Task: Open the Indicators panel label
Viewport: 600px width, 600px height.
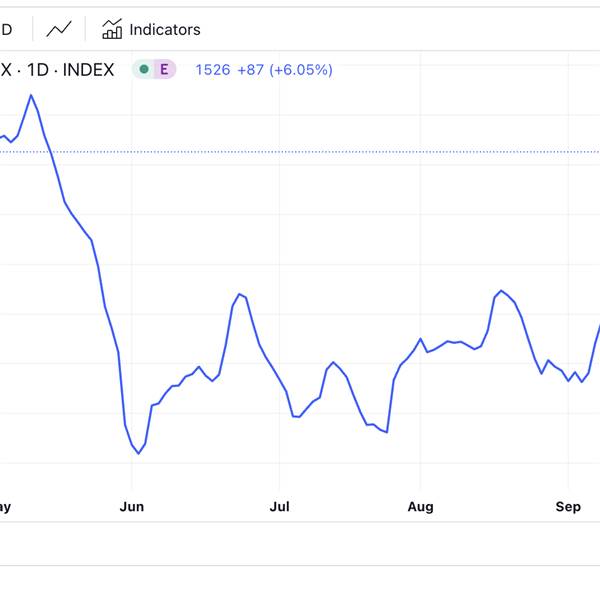Action: point(165,29)
